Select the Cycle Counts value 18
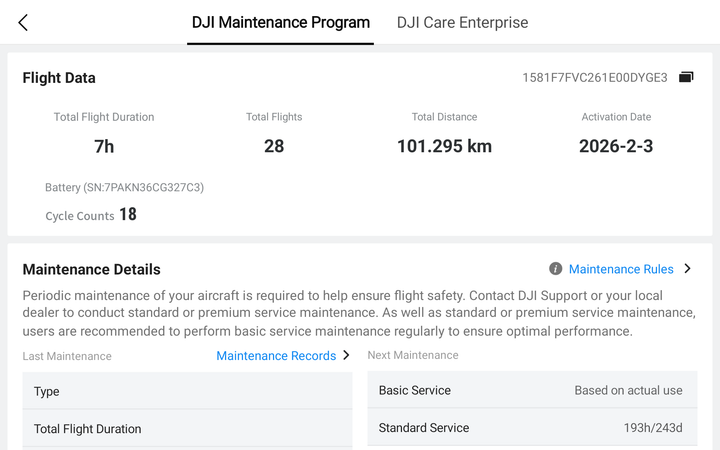Image resolution: width=720 pixels, height=450 pixels. [x=128, y=214]
